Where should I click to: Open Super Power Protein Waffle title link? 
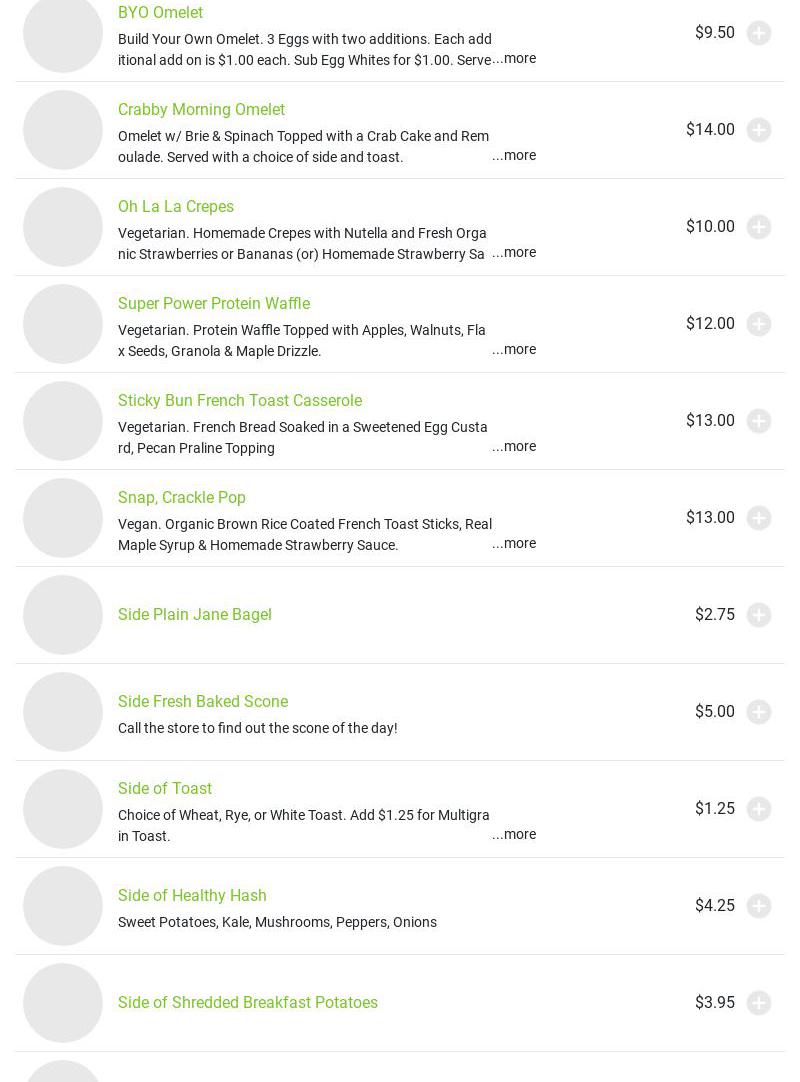214,303
